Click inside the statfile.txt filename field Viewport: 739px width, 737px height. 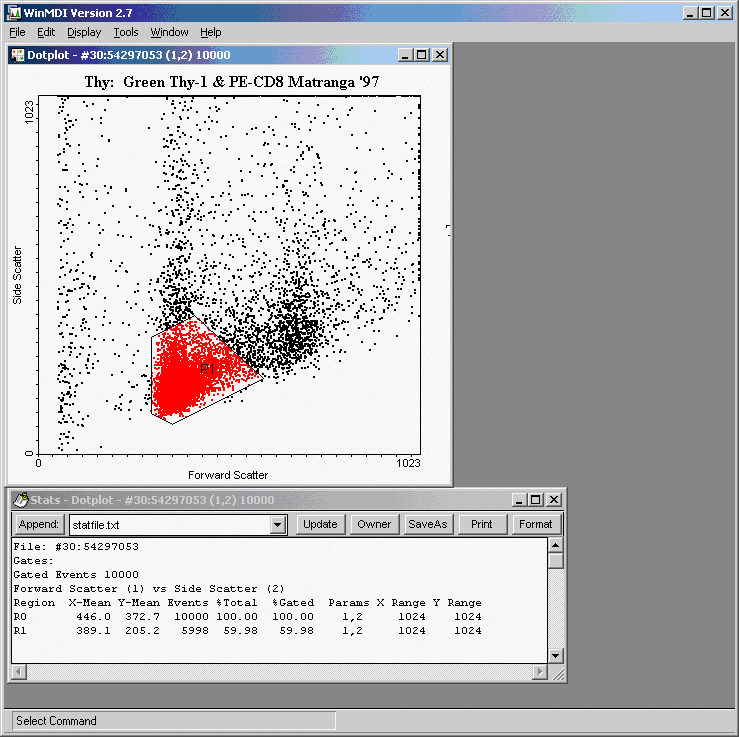pyautogui.click(x=168, y=525)
